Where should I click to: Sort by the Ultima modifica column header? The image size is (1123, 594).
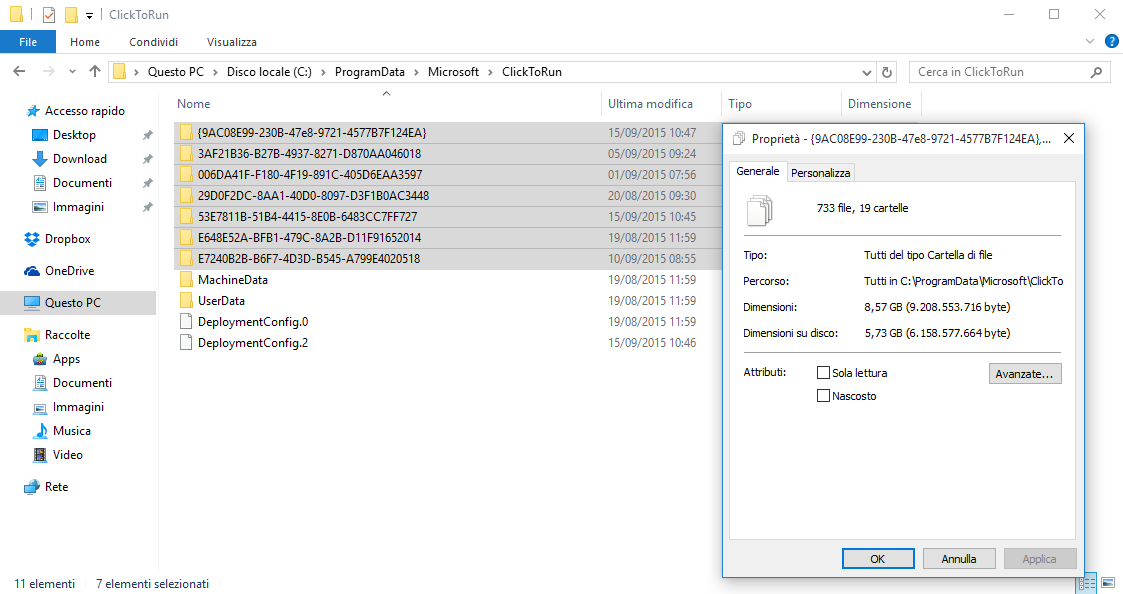click(650, 104)
